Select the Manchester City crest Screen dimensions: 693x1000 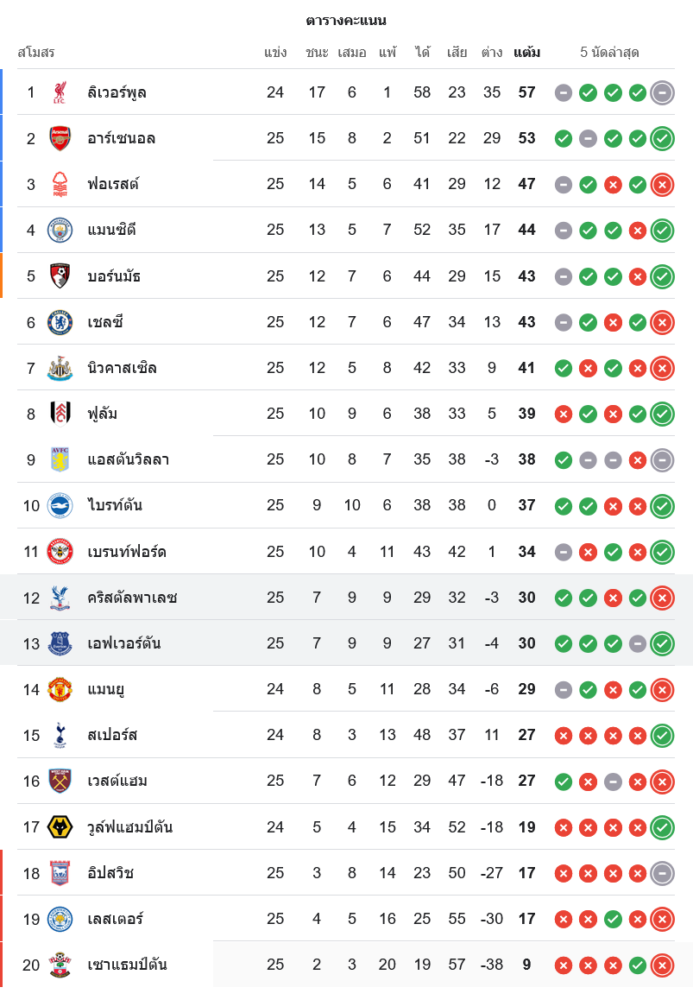click(x=60, y=230)
